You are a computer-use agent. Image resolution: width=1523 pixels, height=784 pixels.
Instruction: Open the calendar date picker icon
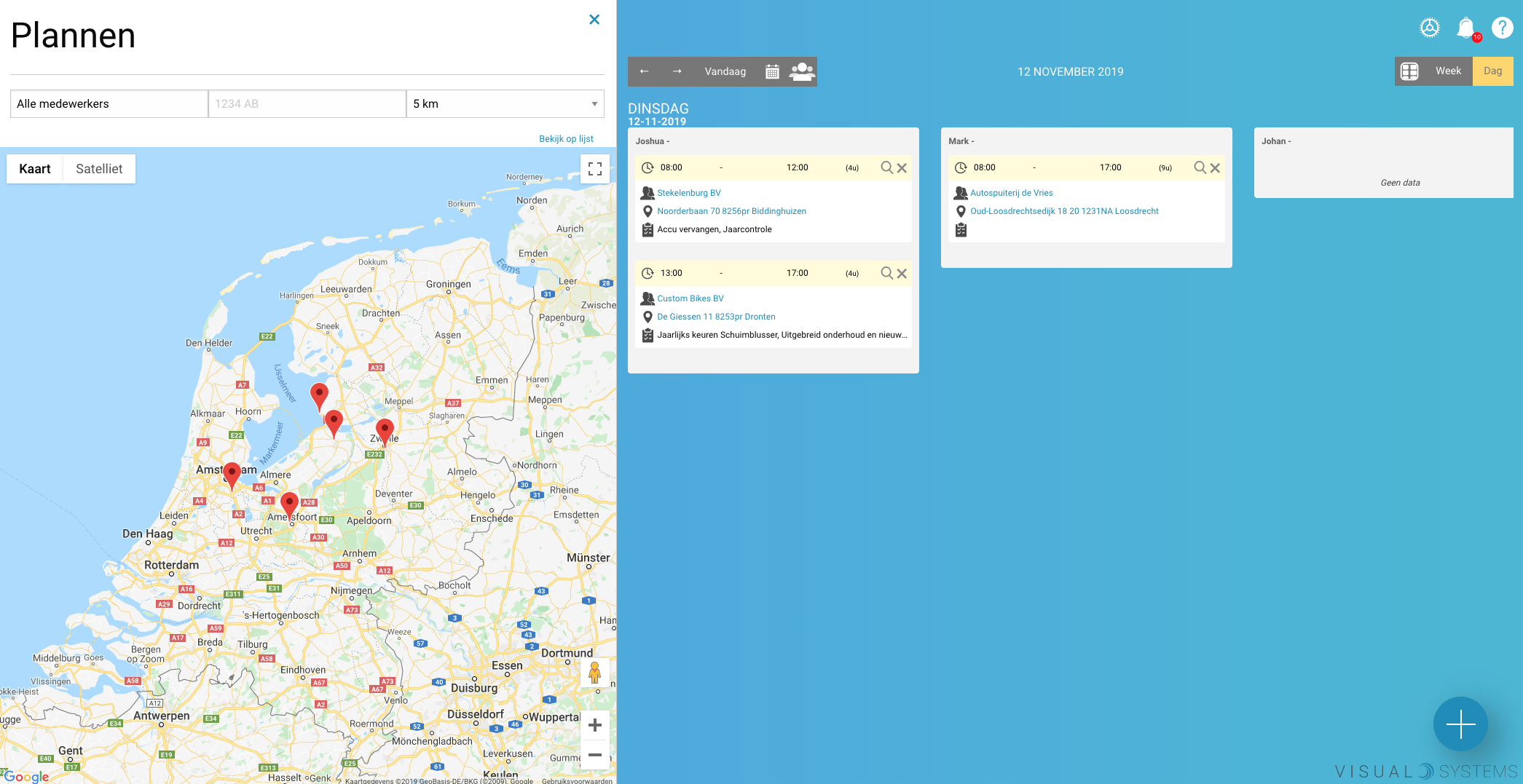coord(772,71)
